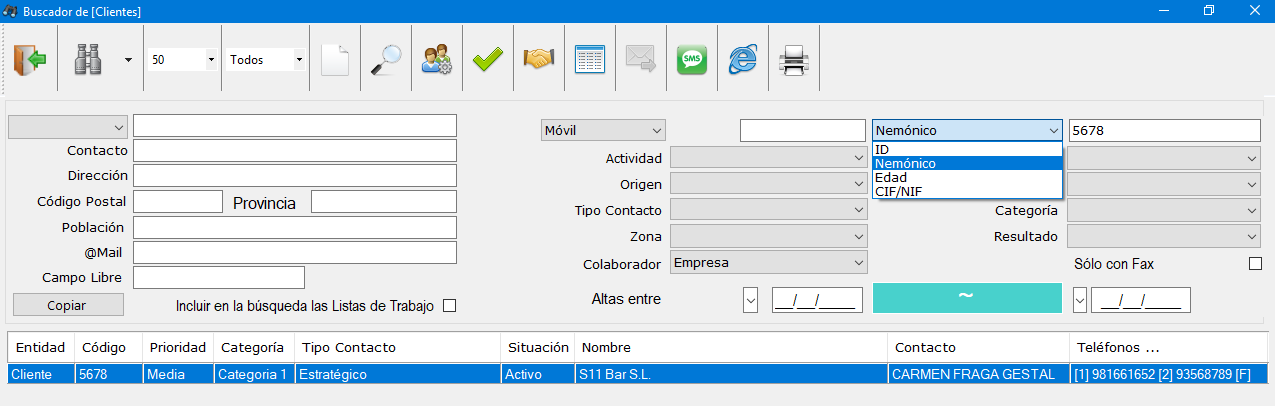Open the unlabeled name-type dropdown above Contacto
The image size is (1275, 406).
tap(68, 127)
